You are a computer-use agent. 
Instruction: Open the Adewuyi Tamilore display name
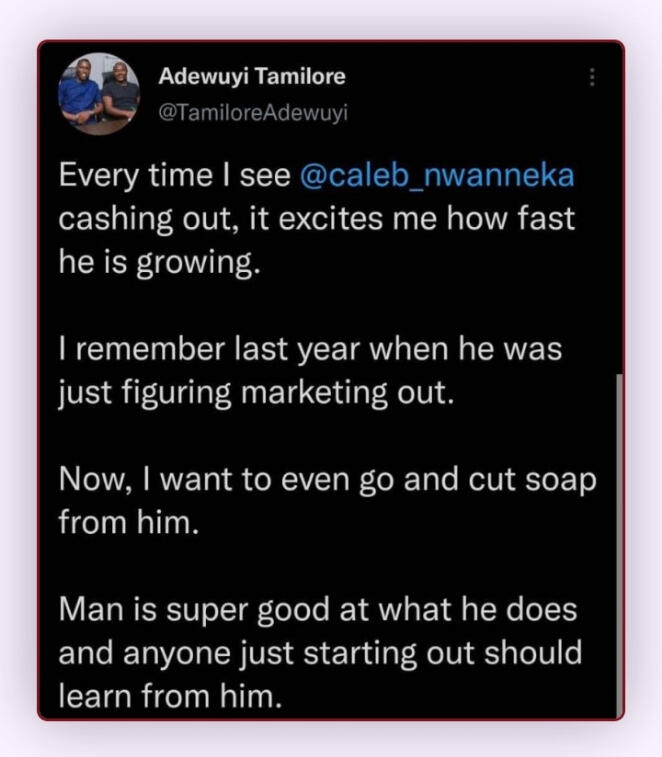click(x=252, y=77)
